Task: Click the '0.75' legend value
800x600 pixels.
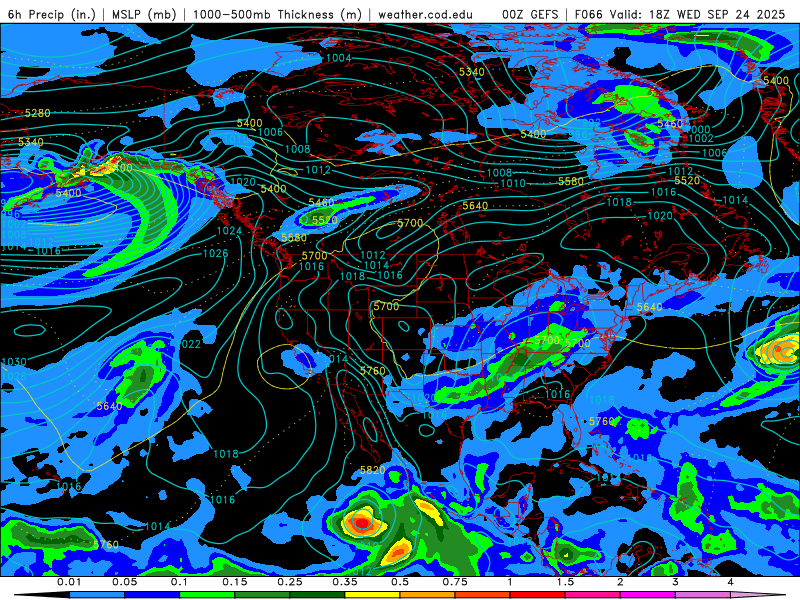Action: 455,582
